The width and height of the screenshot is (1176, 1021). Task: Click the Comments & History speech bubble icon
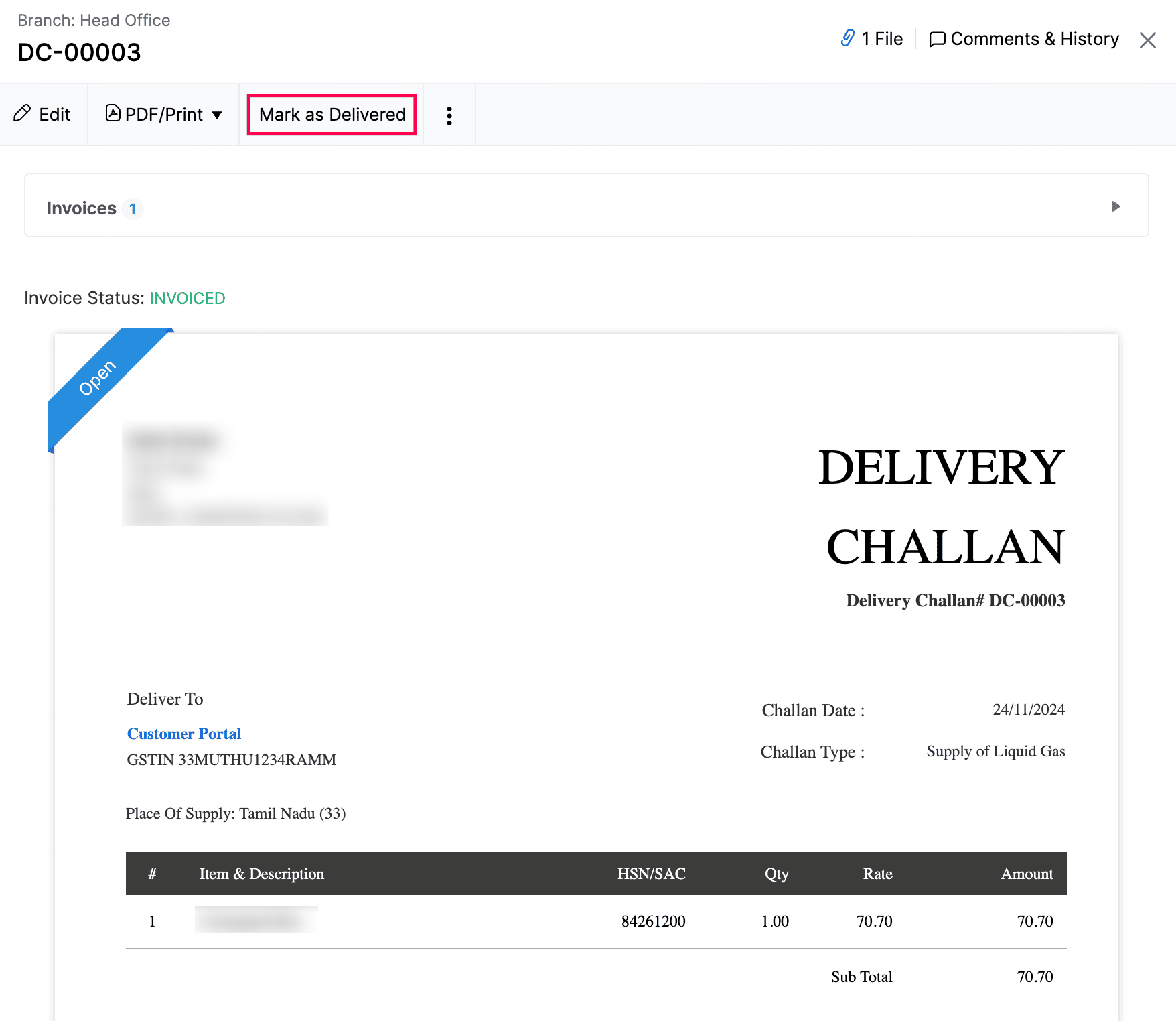pyautogui.click(x=937, y=39)
